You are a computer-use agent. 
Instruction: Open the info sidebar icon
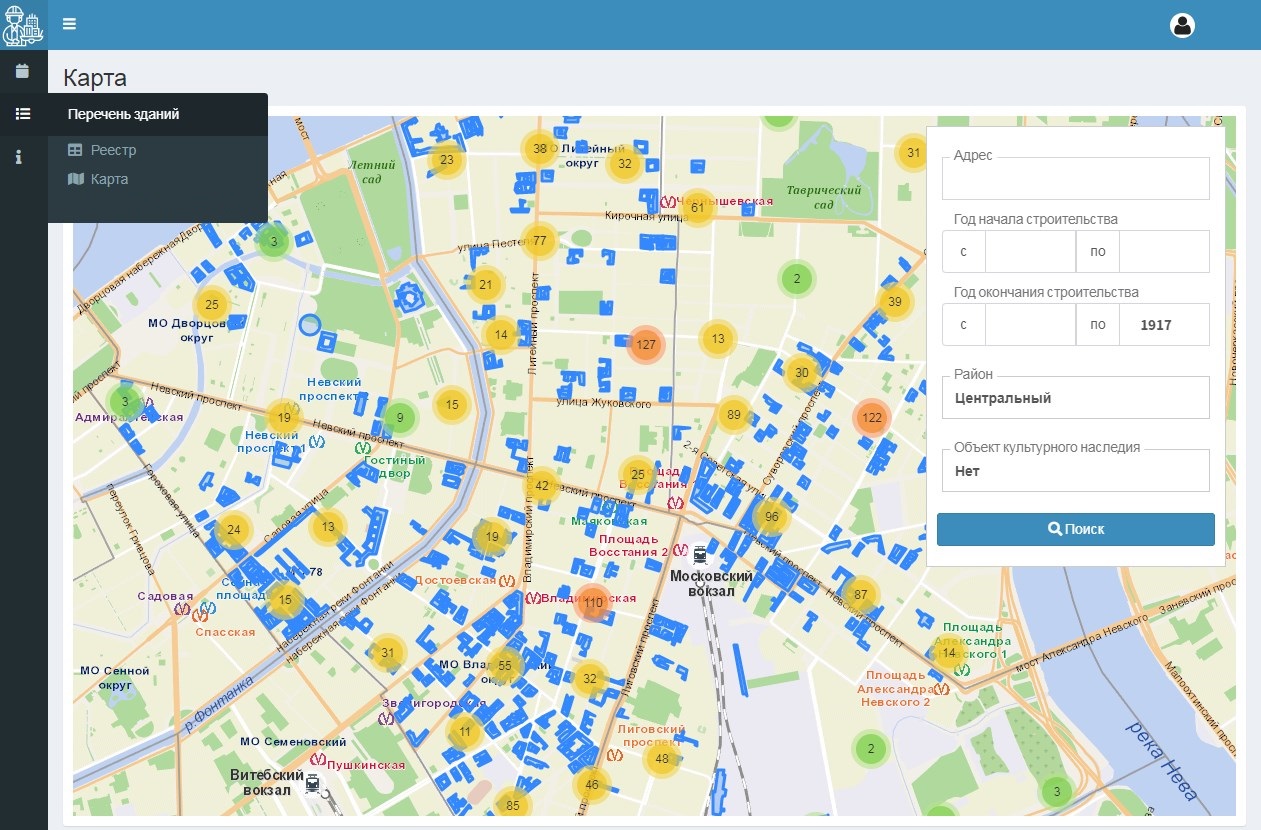click(x=19, y=157)
